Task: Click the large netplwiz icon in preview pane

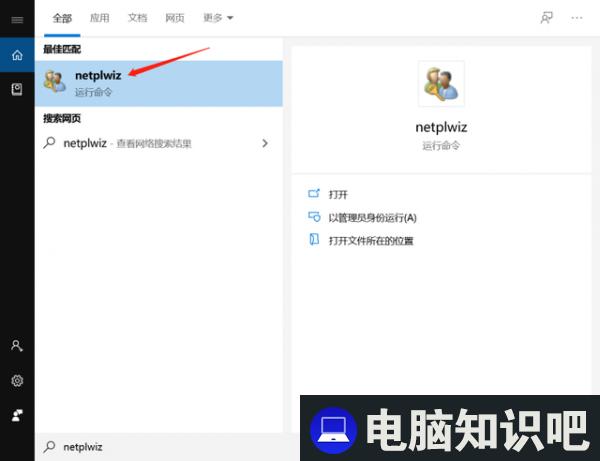Action: point(441,83)
